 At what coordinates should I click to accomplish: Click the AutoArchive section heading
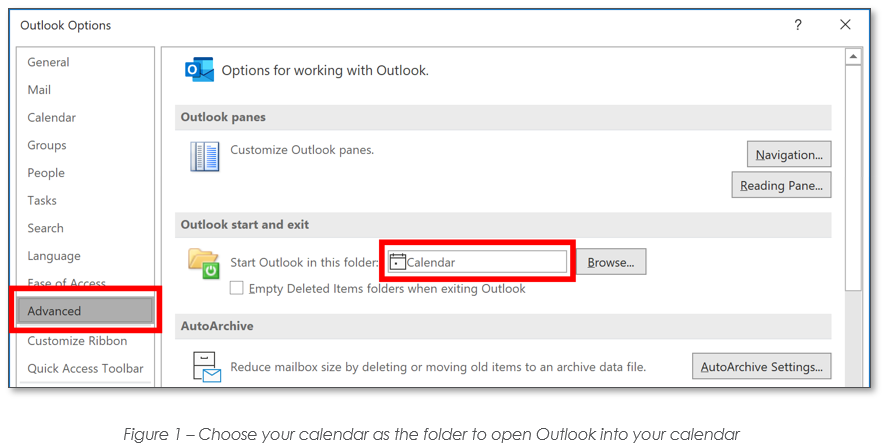tap(216, 326)
